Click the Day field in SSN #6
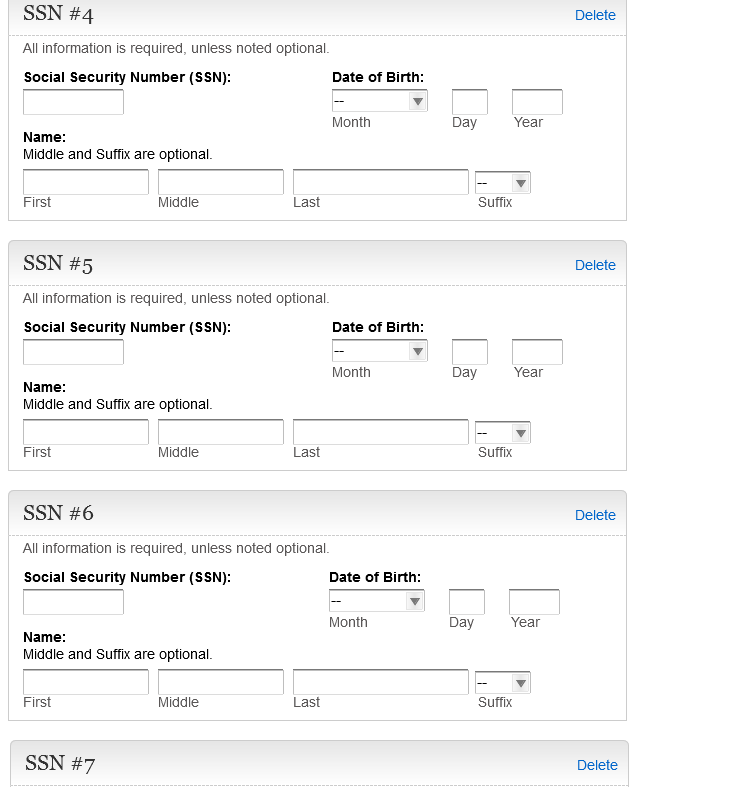The image size is (738, 787). (466, 602)
